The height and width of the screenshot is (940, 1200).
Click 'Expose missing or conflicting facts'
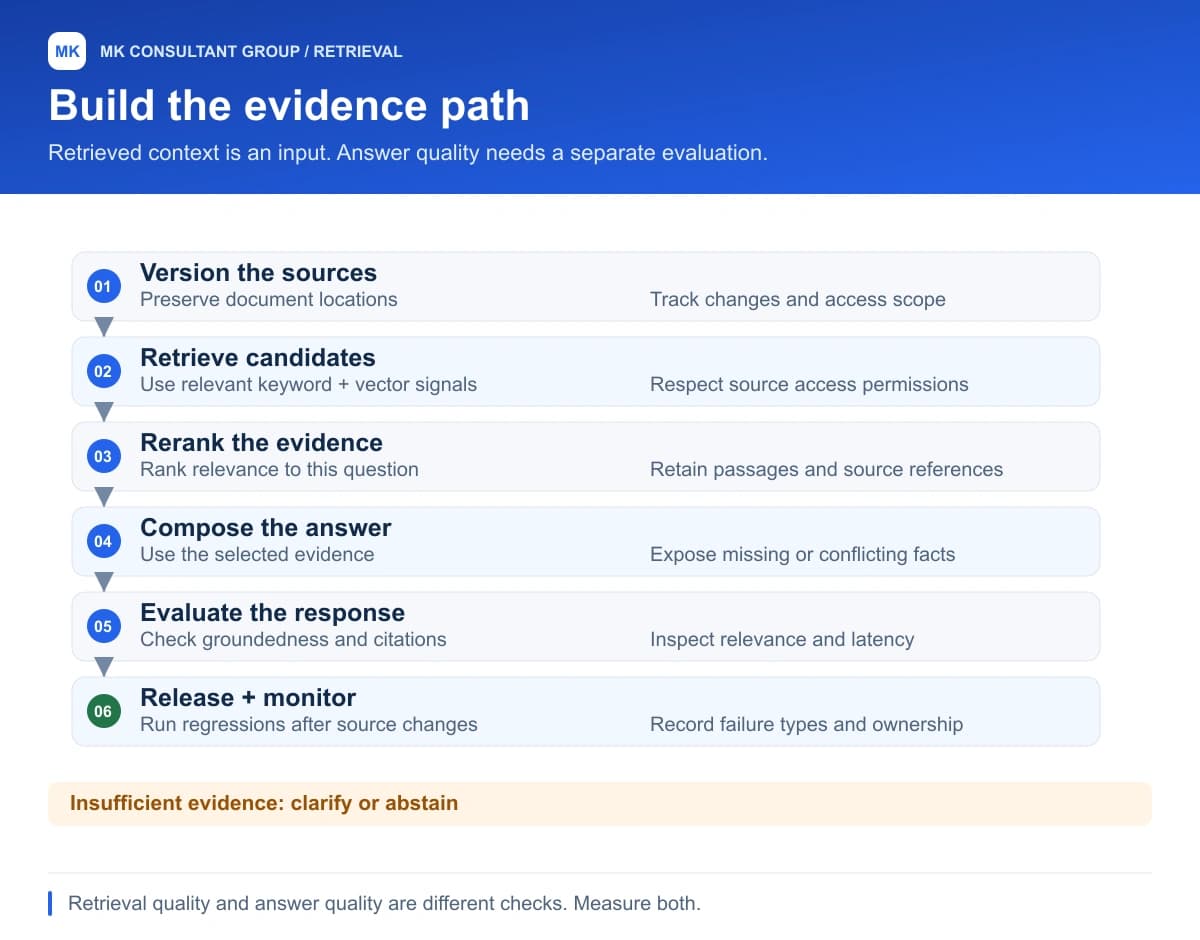[802, 554]
